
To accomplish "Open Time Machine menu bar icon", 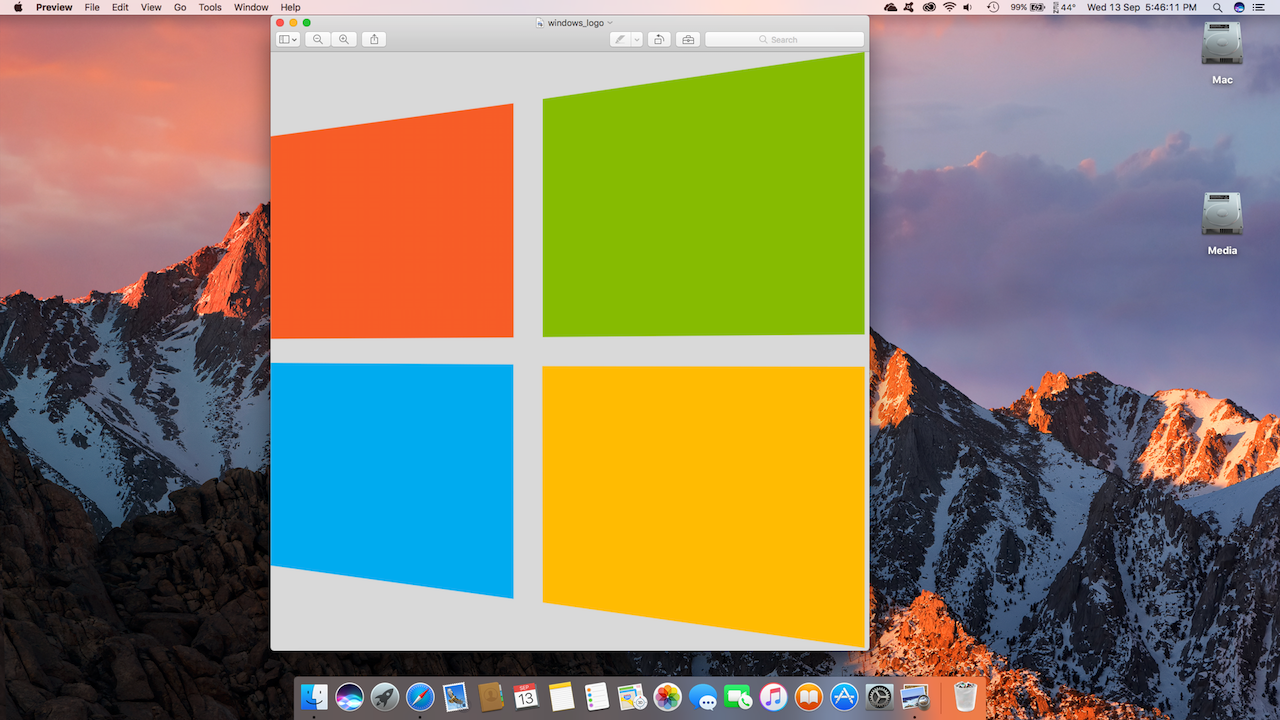I will tap(993, 7).
